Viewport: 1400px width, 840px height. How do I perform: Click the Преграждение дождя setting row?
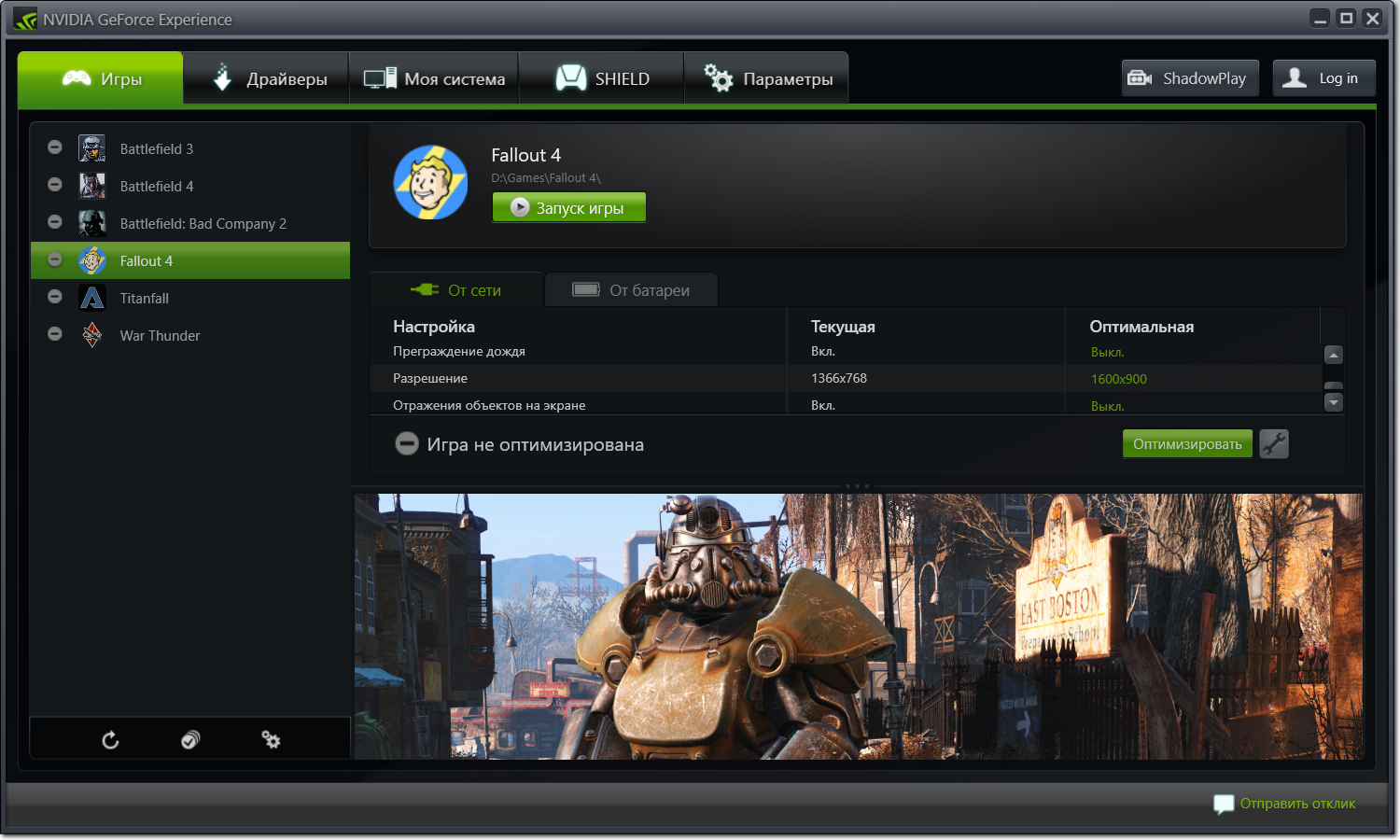click(x=845, y=352)
